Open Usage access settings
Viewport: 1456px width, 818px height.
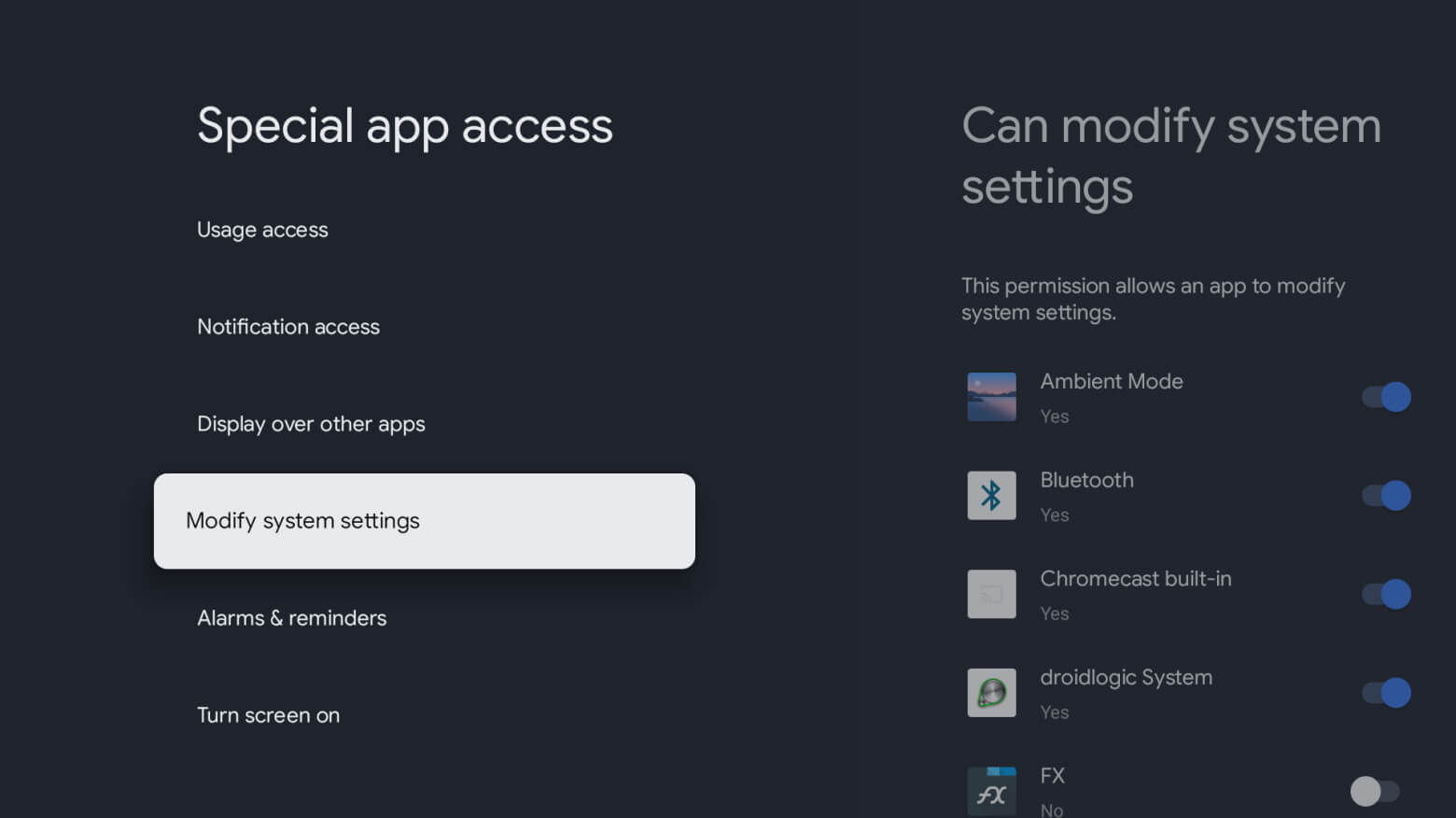point(262,230)
